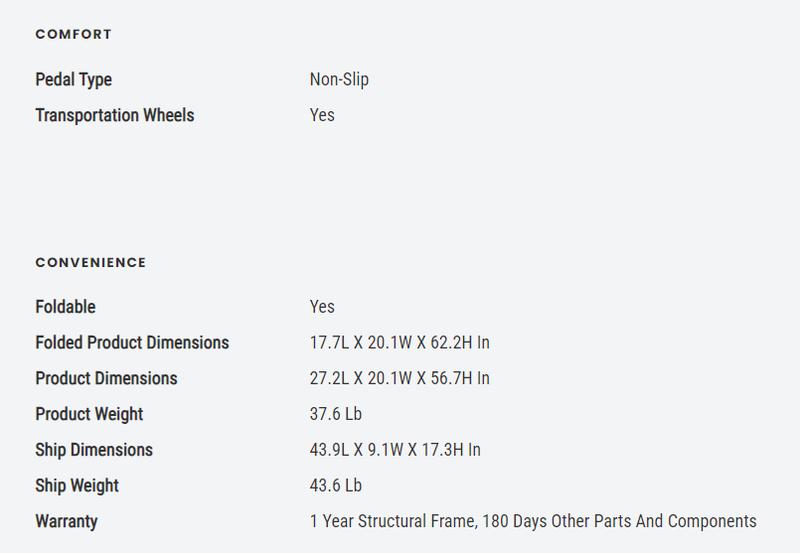Viewport: 800px width, 553px height.
Task: Click the COMFORT section heading
Action: [x=73, y=34]
